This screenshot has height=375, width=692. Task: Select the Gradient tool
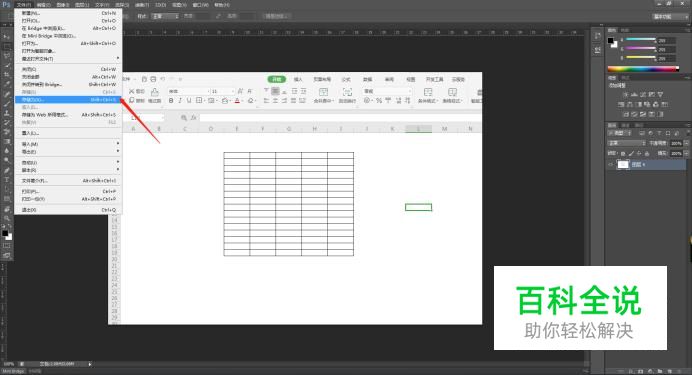pos(6,141)
